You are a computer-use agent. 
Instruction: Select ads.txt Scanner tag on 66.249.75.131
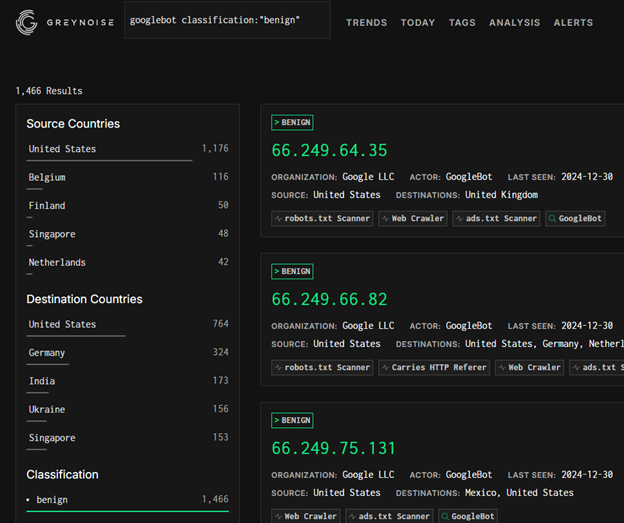389,516
